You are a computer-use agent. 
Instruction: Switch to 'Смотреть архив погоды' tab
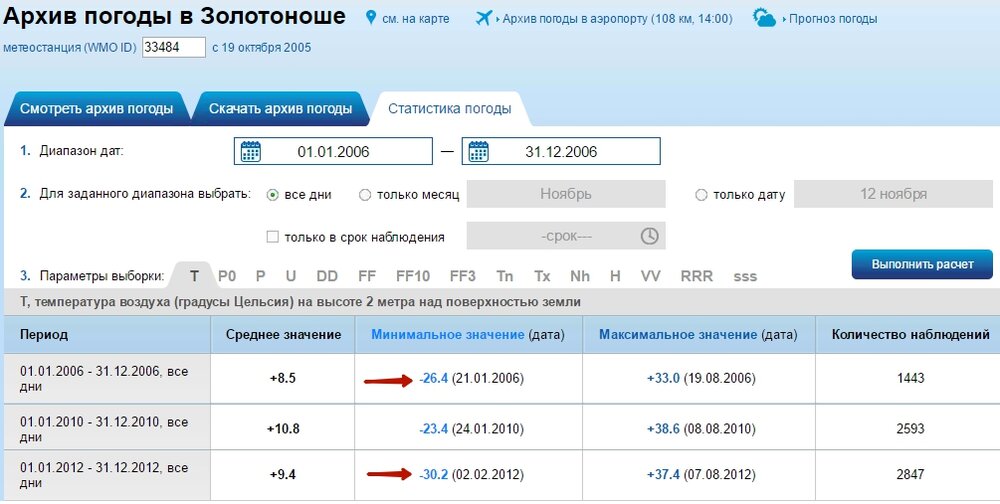click(x=96, y=108)
